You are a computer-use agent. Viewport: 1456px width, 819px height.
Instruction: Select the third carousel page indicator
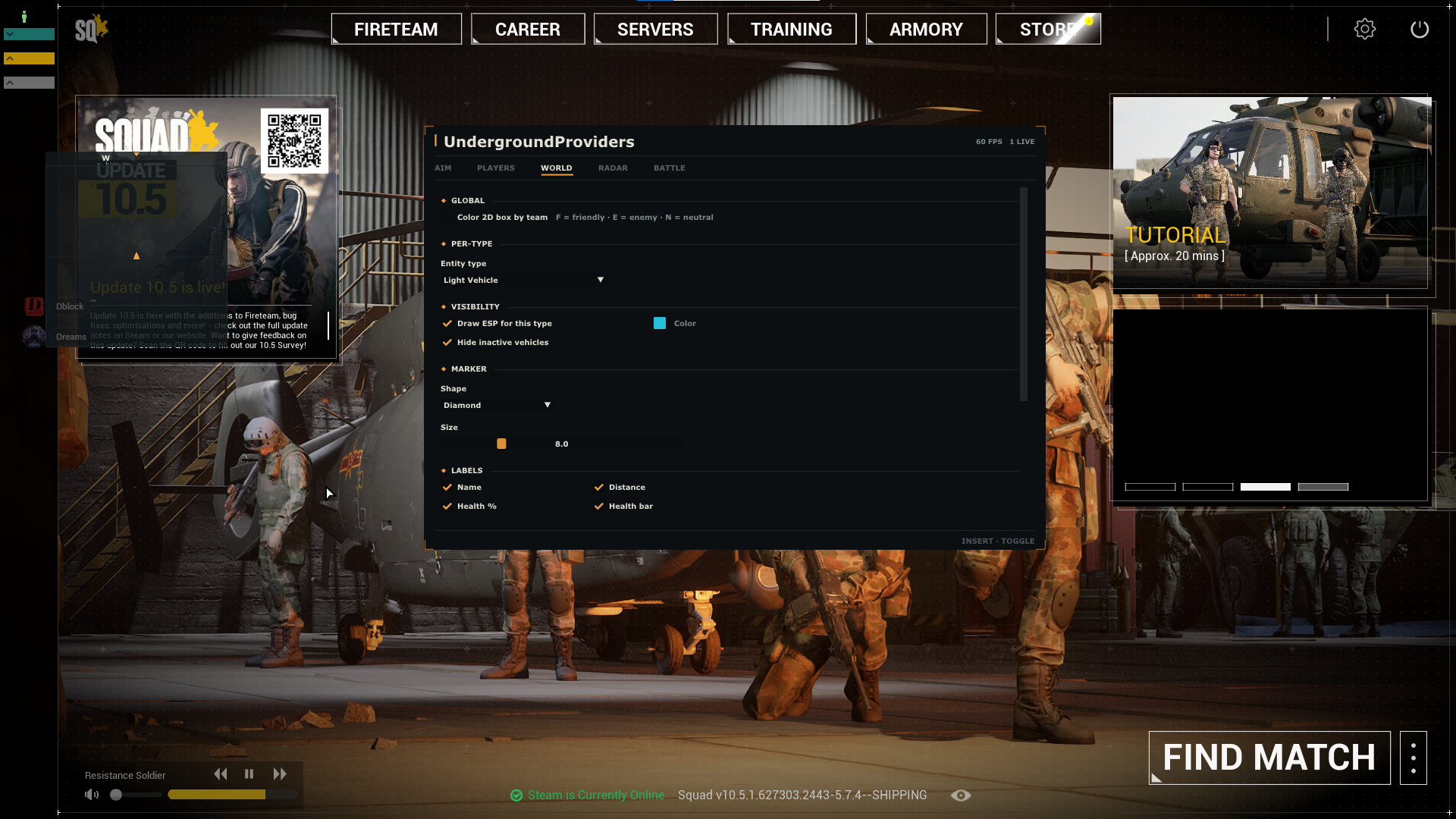(1266, 487)
